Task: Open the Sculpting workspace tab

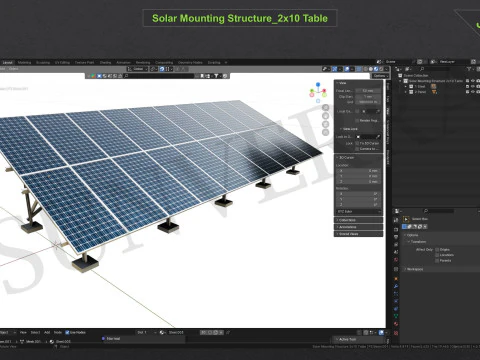Action: 43,62
